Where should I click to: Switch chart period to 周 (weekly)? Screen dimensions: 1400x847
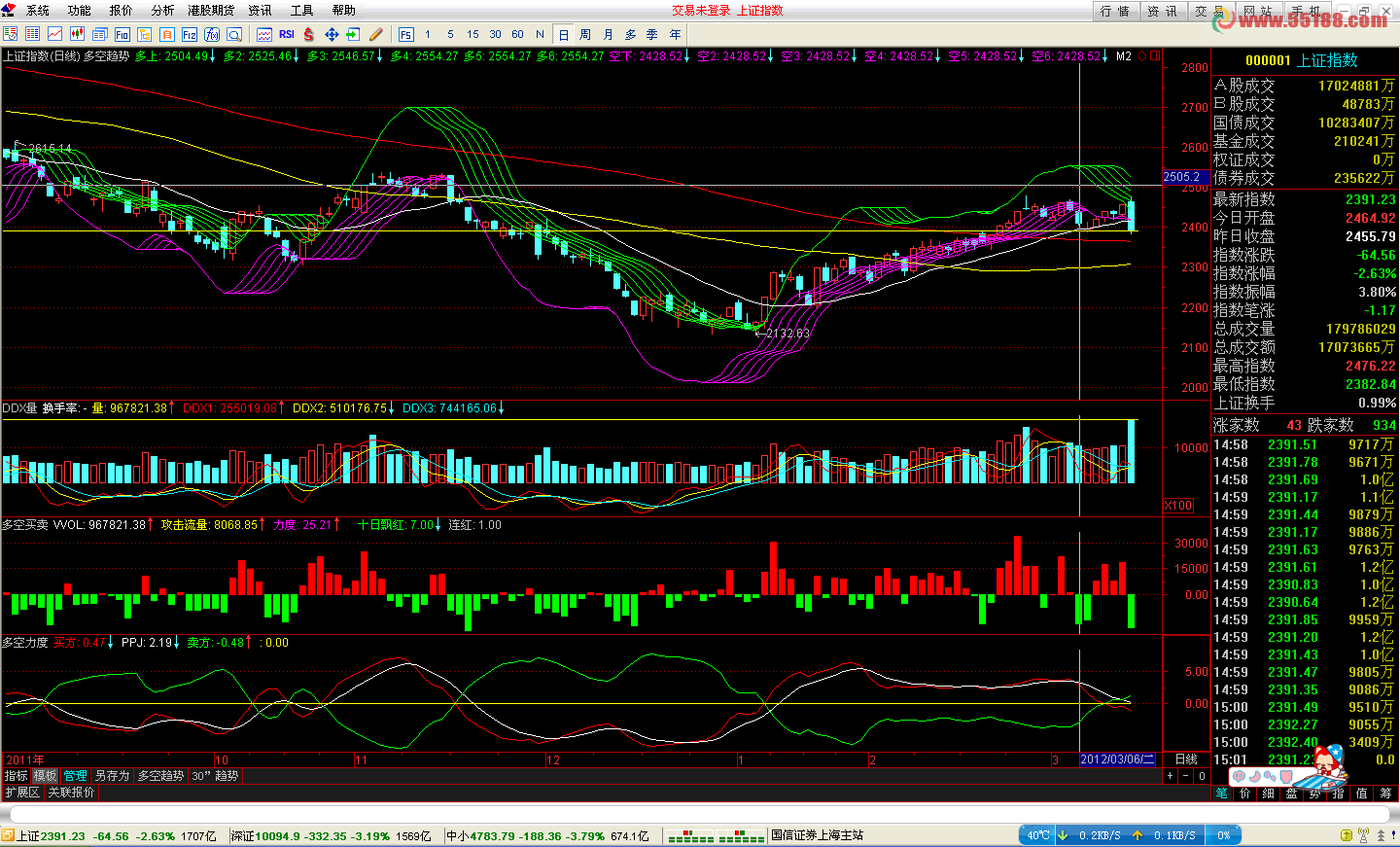point(585,34)
